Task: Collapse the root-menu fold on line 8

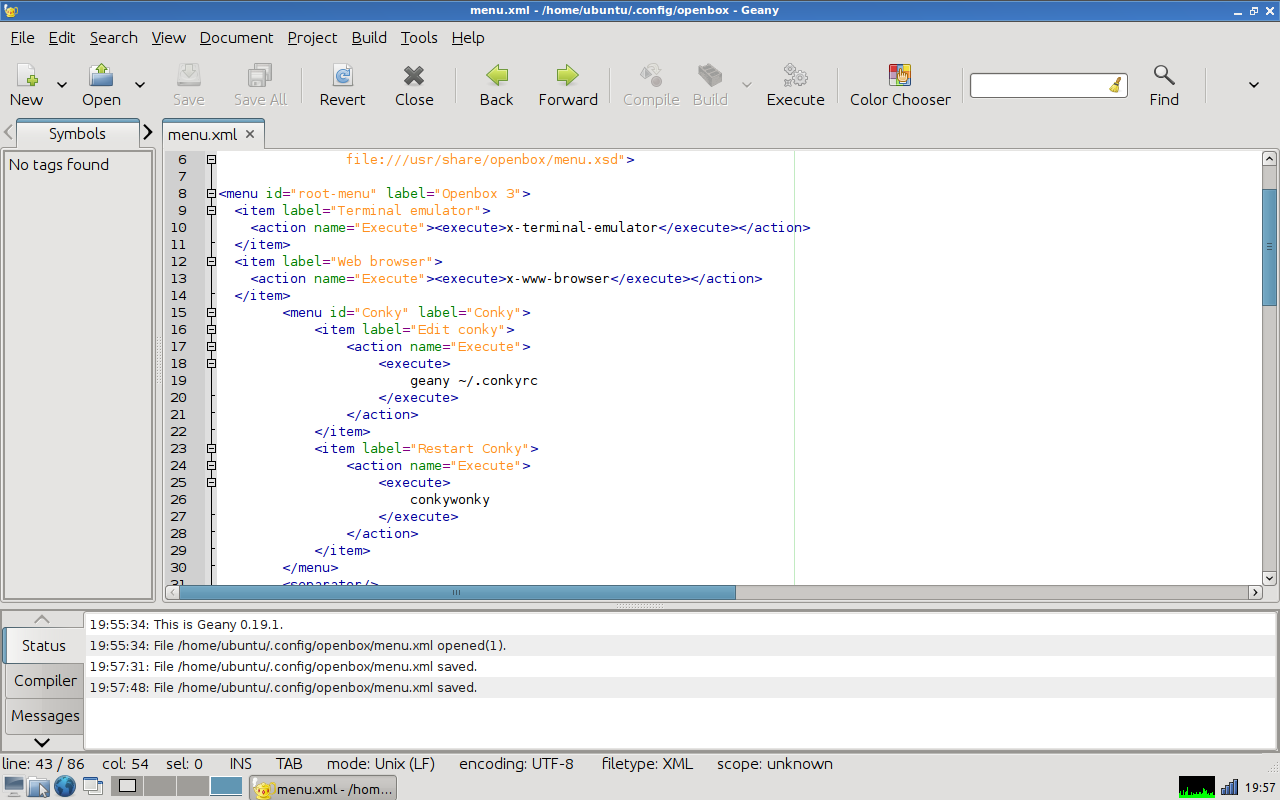Action: tap(211, 194)
